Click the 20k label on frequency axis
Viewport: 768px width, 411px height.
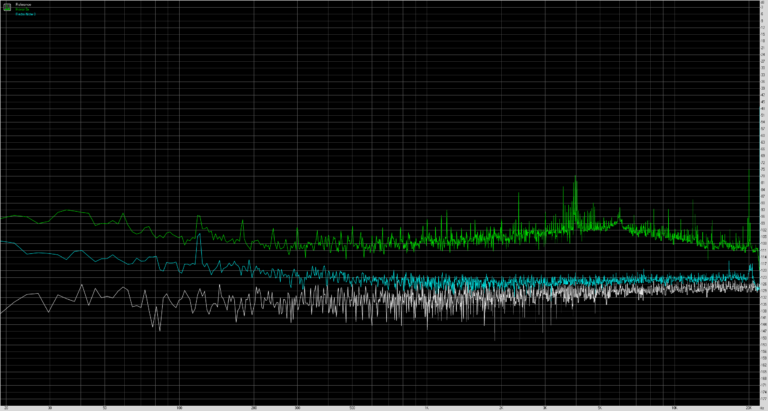click(x=748, y=408)
